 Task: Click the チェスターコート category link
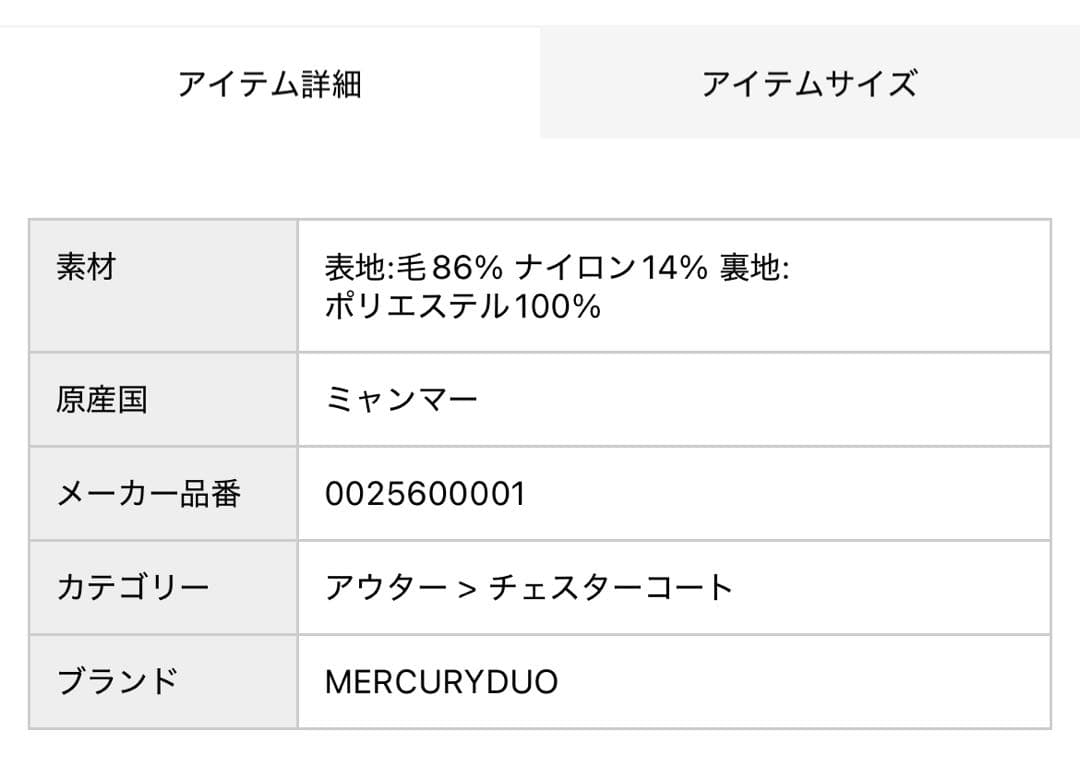[x=610, y=586]
